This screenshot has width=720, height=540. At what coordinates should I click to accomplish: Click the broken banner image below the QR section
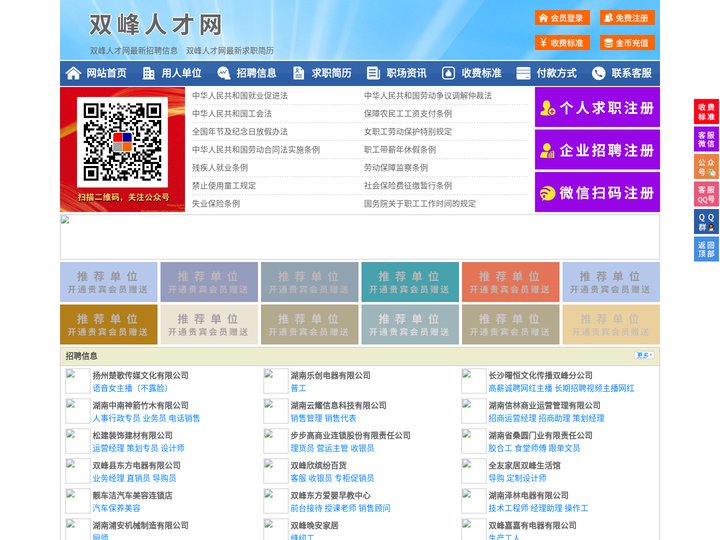[x=360, y=237]
